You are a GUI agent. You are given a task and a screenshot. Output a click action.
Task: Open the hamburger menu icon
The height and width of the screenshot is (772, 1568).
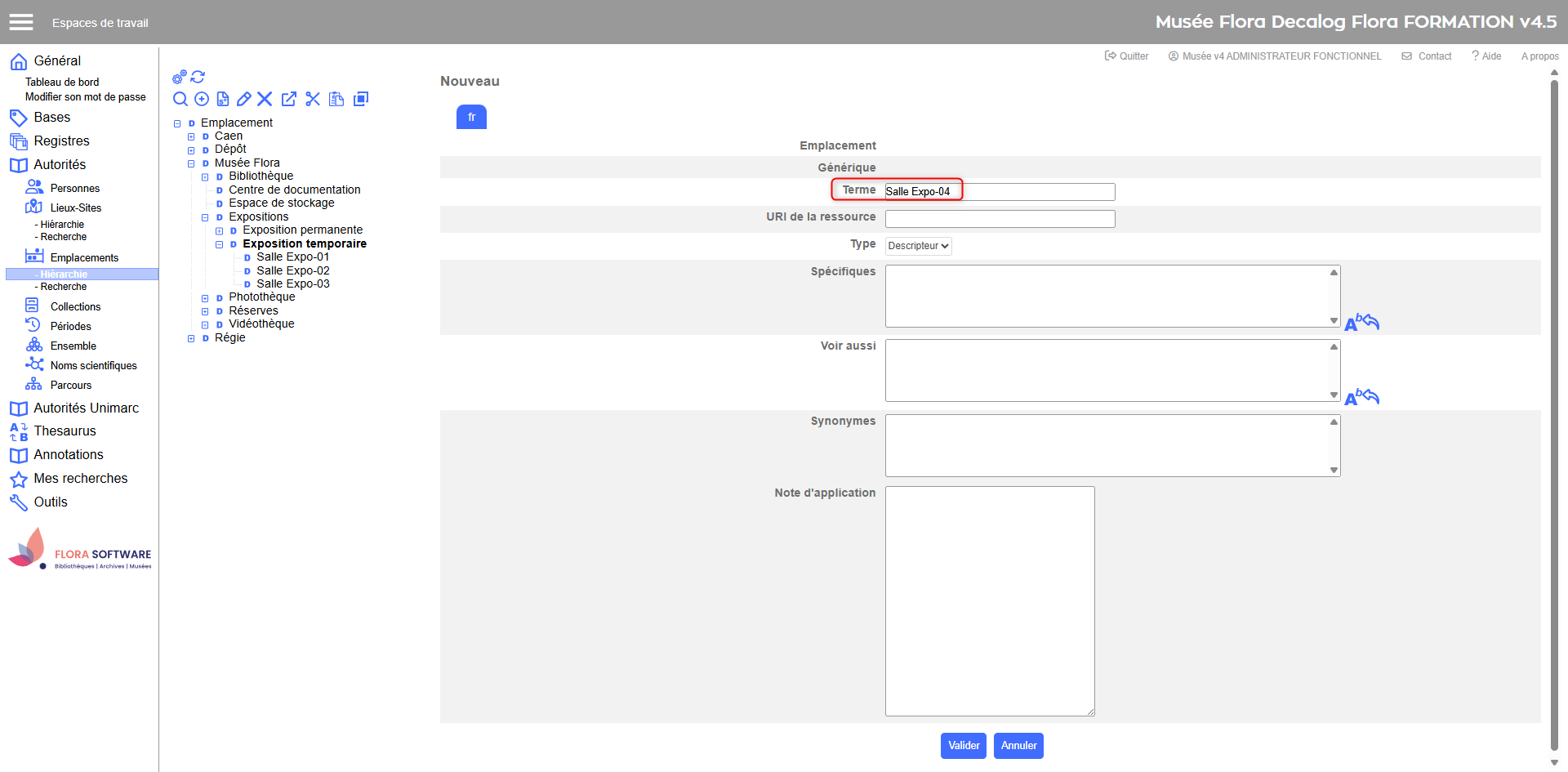pos(21,22)
